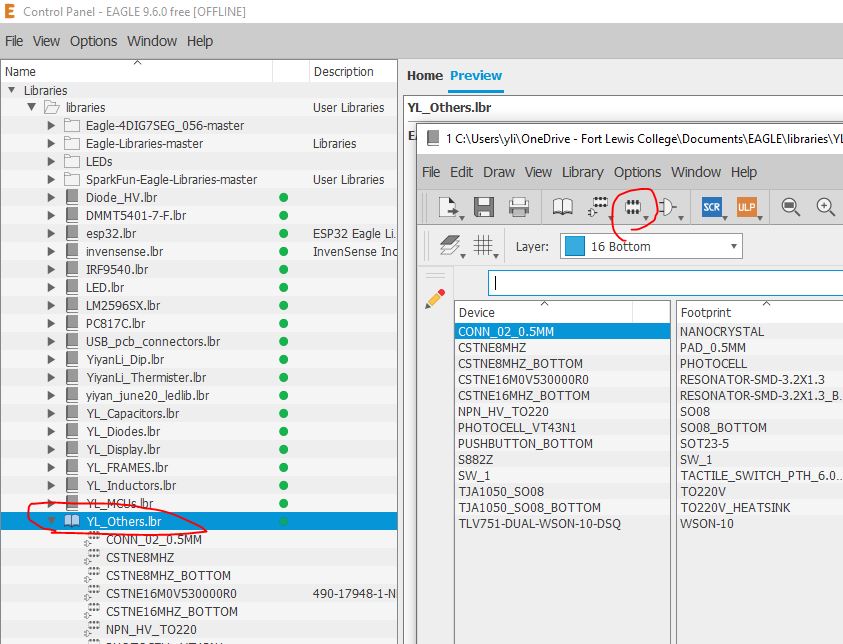Expand the Eagle-4DIG7SEG_056-master folder
The height and width of the screenshot is (644, 843).
(x=51, y=125)
